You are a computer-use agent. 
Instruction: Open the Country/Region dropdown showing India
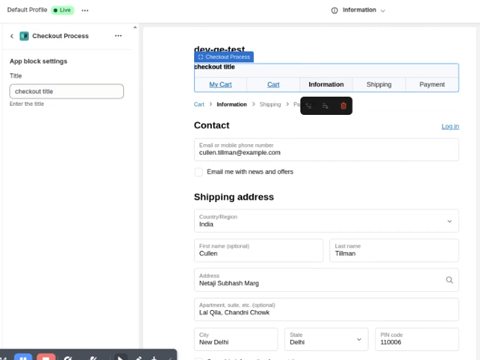click(x=326, y=221)
